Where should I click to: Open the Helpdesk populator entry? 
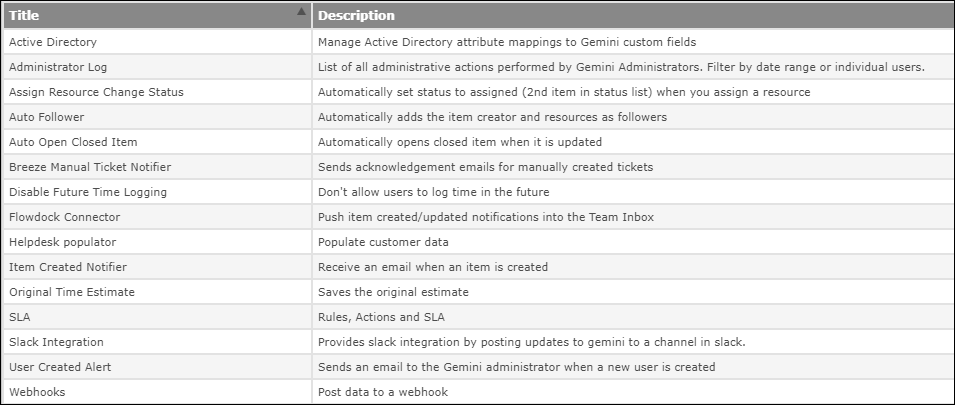[62, 242]
